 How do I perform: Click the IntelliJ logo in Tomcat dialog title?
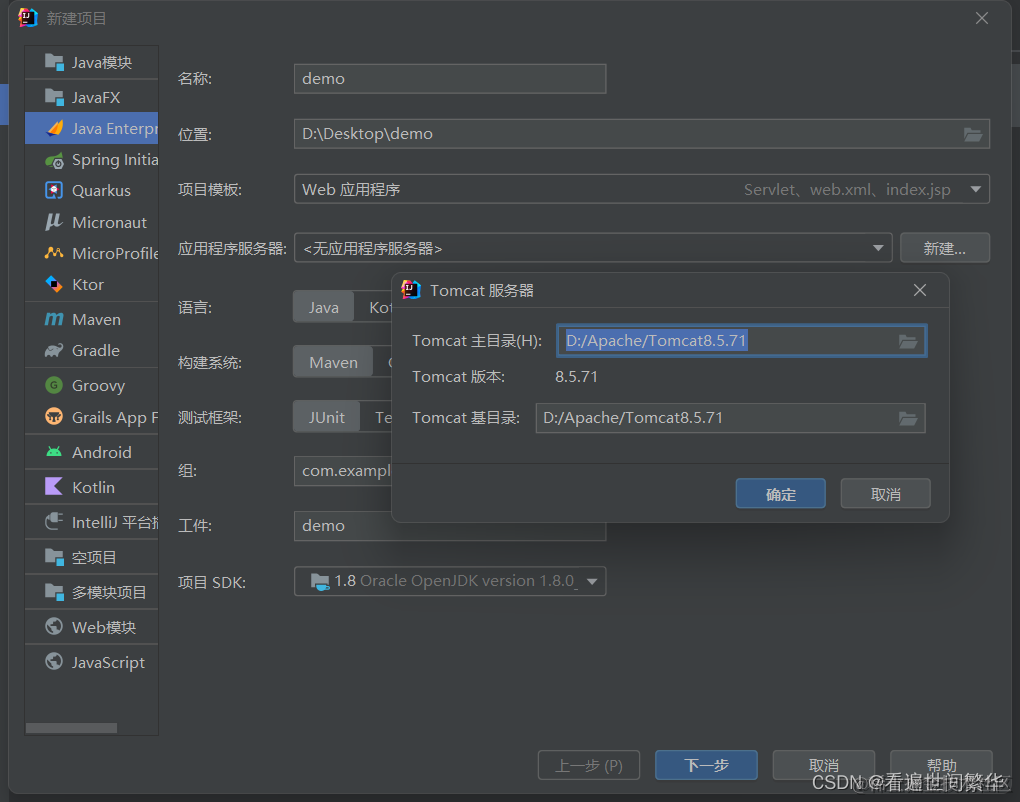tap(410, 289)
